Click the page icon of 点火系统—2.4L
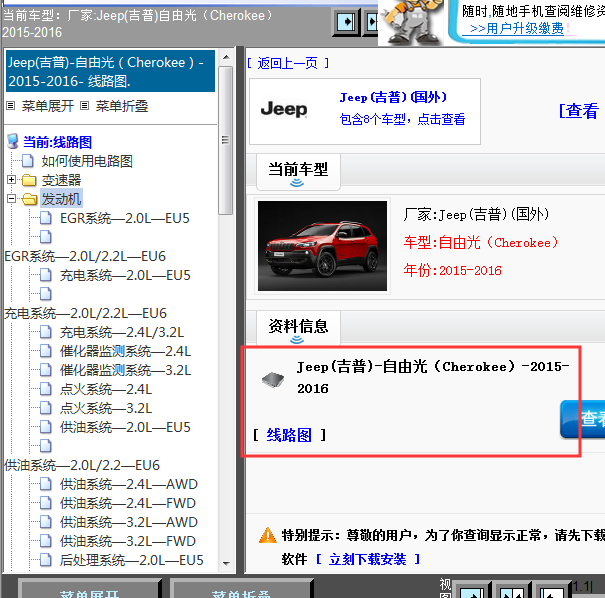Viewport: 605px width, 598px height. 46,389
